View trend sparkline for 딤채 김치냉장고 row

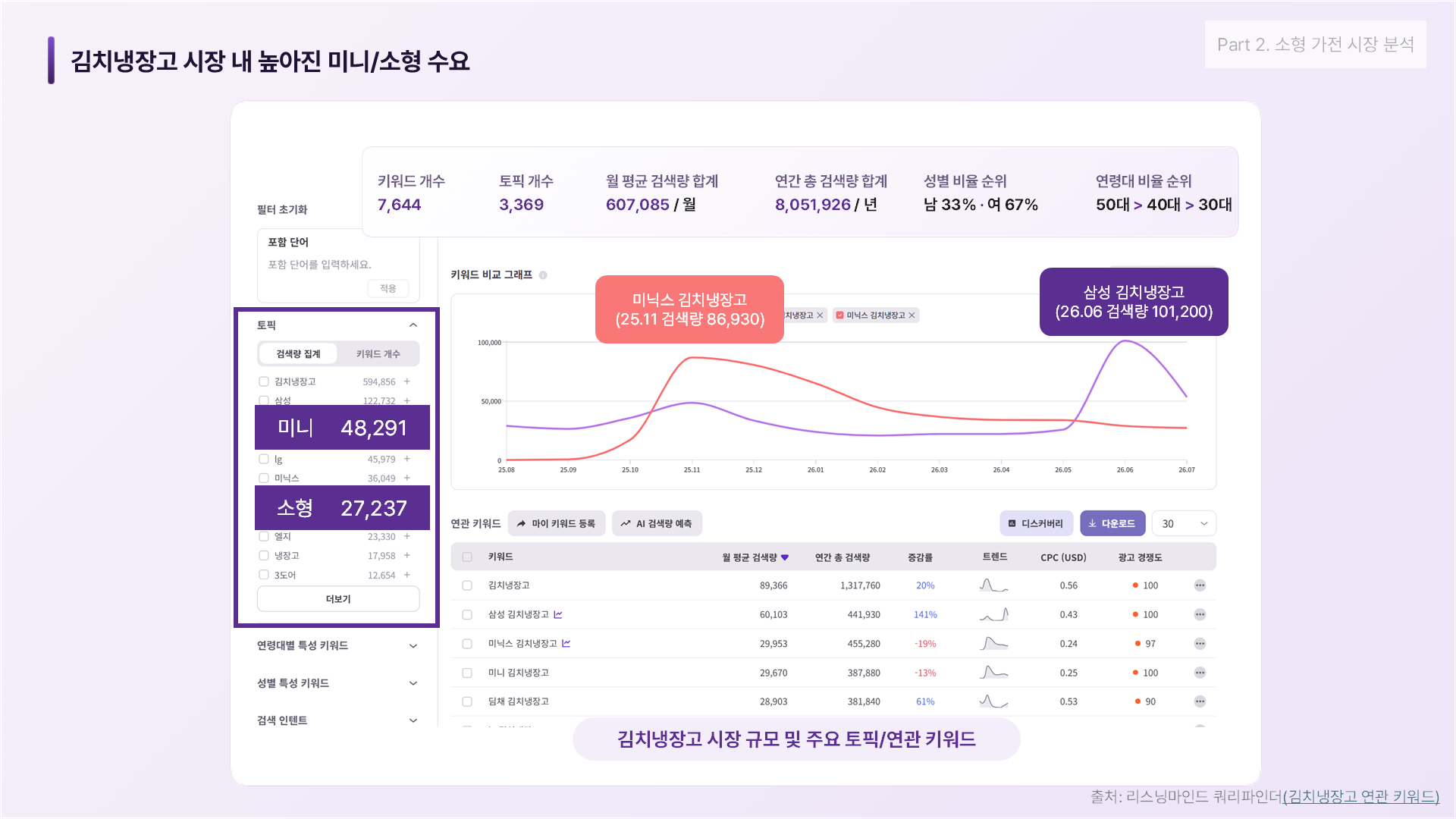993,701
